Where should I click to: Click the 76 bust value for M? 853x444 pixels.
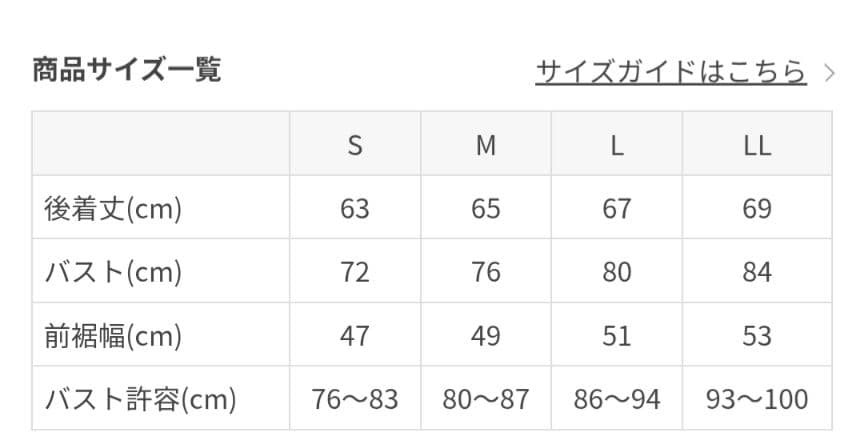[x=485, y=272]
